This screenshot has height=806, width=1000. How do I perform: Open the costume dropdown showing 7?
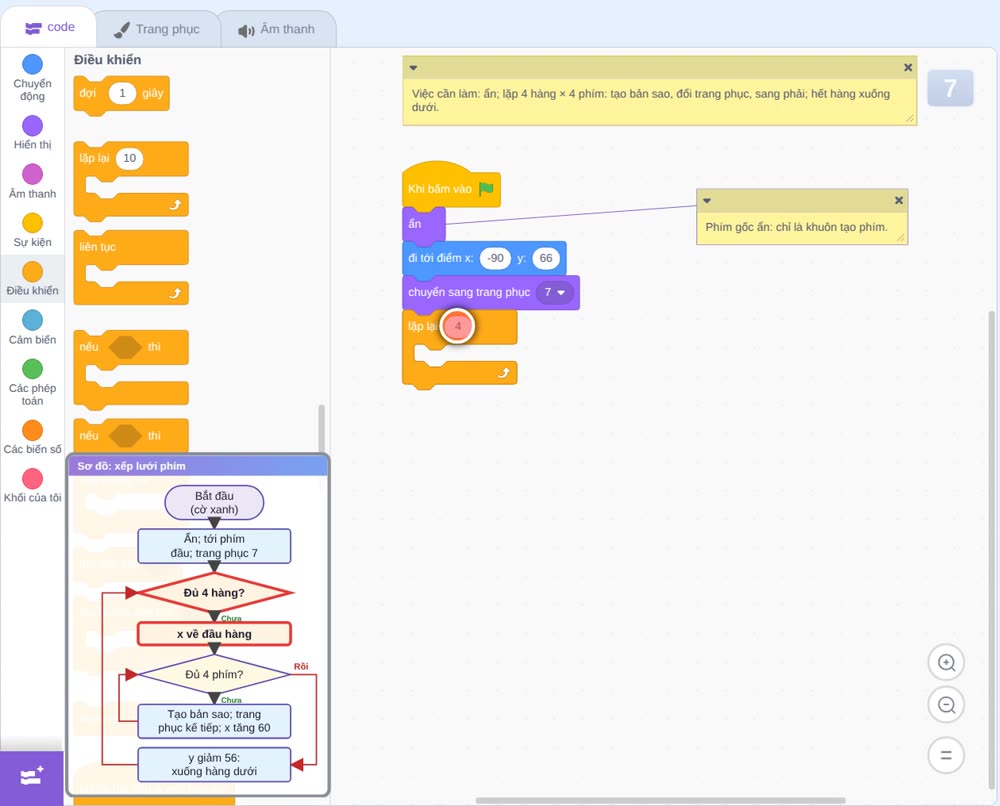coord(554,292)
